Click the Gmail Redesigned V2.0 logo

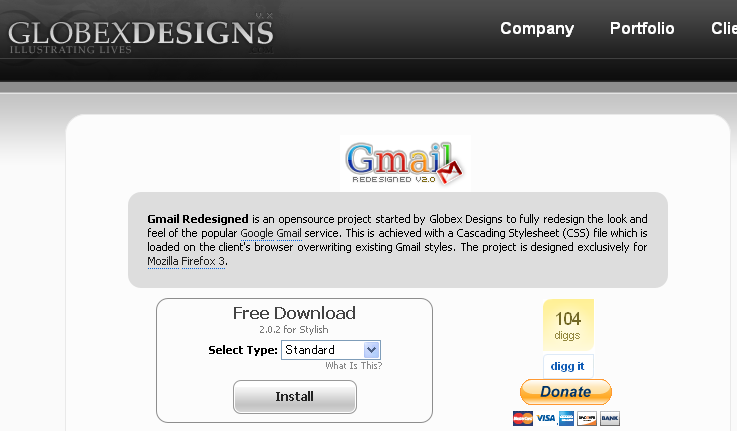[405, 163]
